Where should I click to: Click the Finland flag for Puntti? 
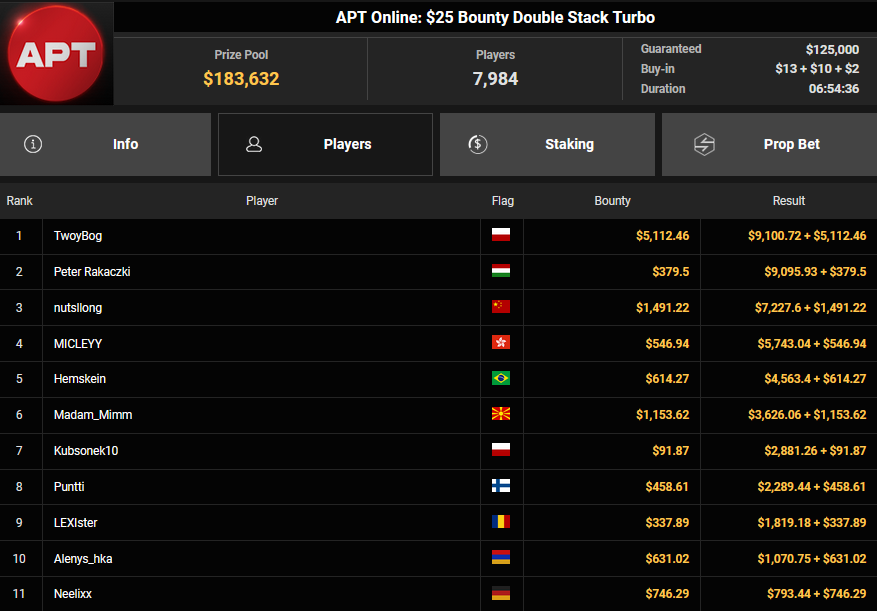click(501, 487)
